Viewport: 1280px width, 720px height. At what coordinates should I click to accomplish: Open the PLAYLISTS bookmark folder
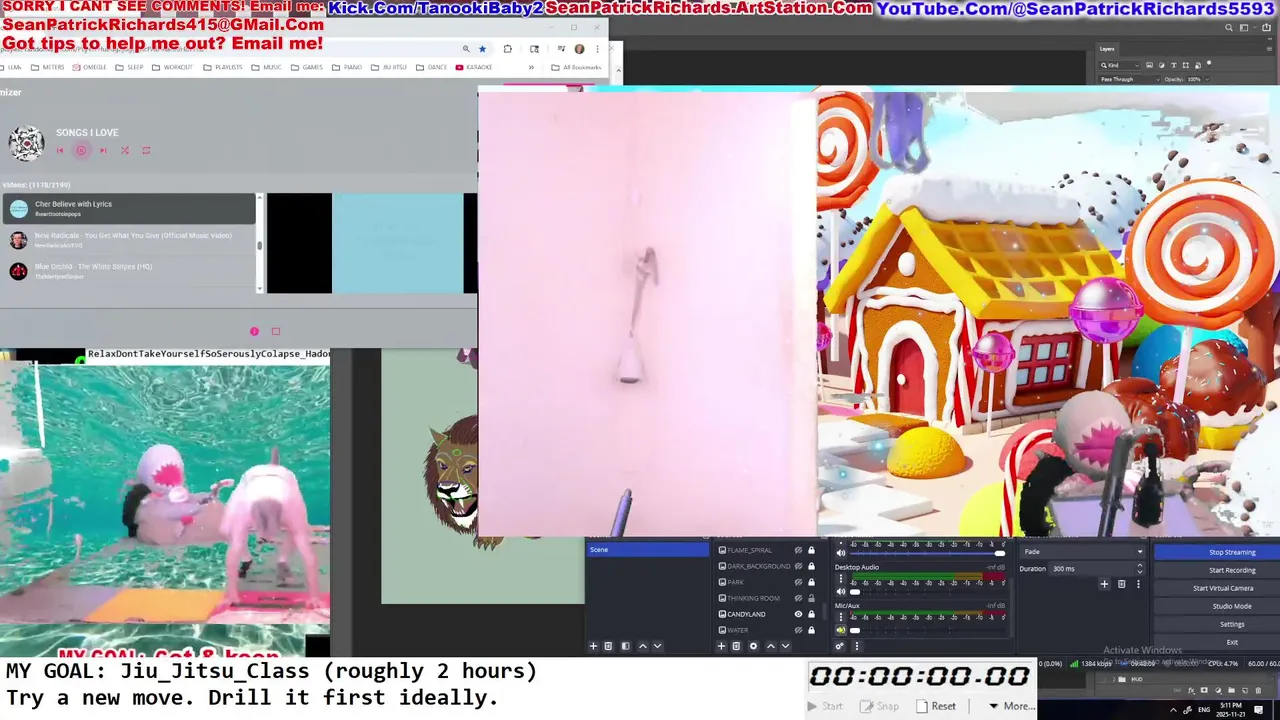click(x=222, y=67)
